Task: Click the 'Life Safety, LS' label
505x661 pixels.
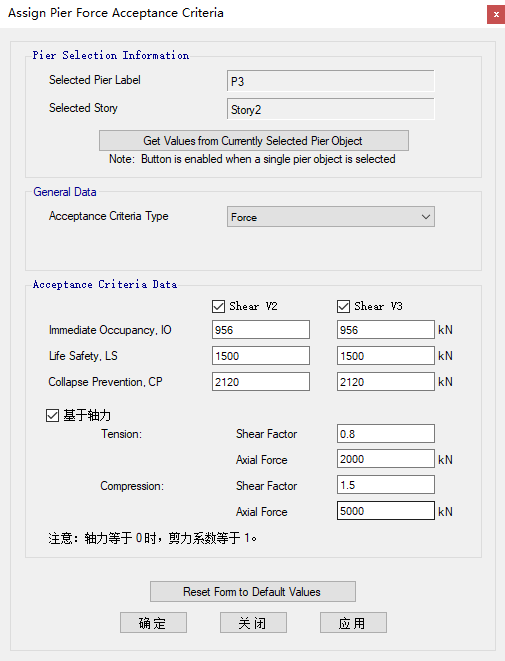Action: pos(83,356)
